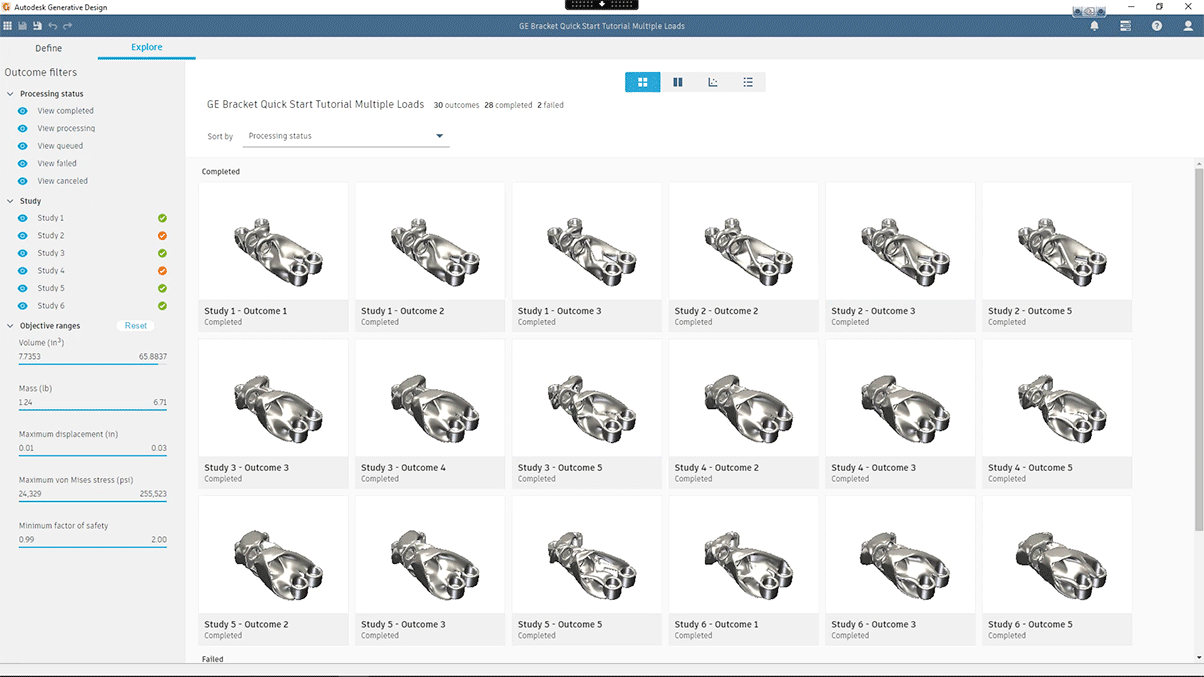Open the user account profile
Screen dimensions: 1204x677
pyautogui.click(x=1188, y=25)
